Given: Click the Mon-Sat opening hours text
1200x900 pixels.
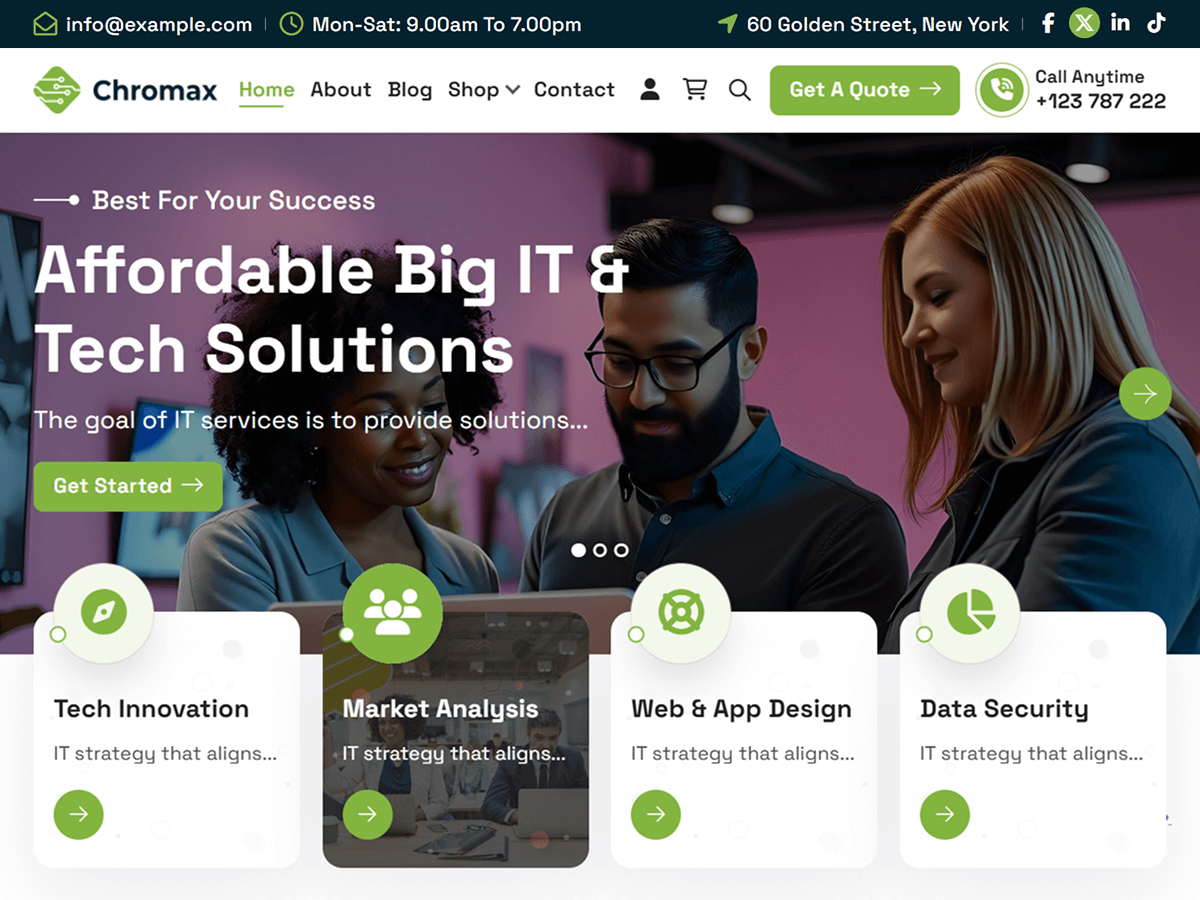Looking at the screenshot, I should pyautogui.click(x=447, y=24).
